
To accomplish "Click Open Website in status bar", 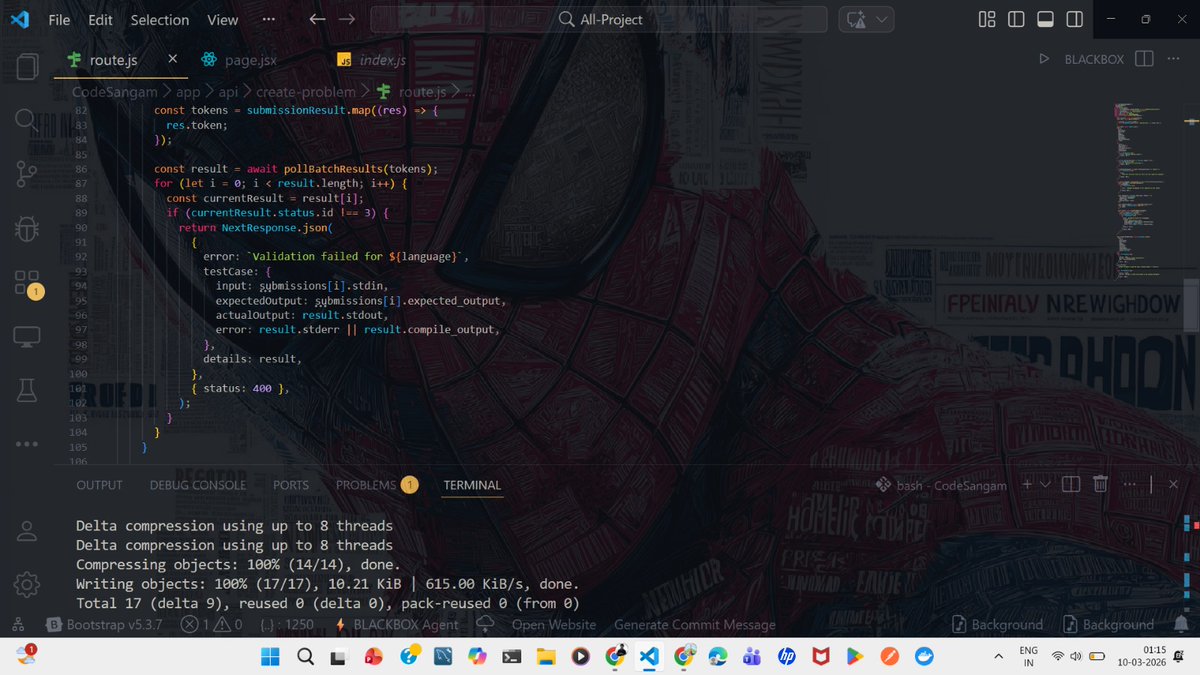I will click(553, 625).
